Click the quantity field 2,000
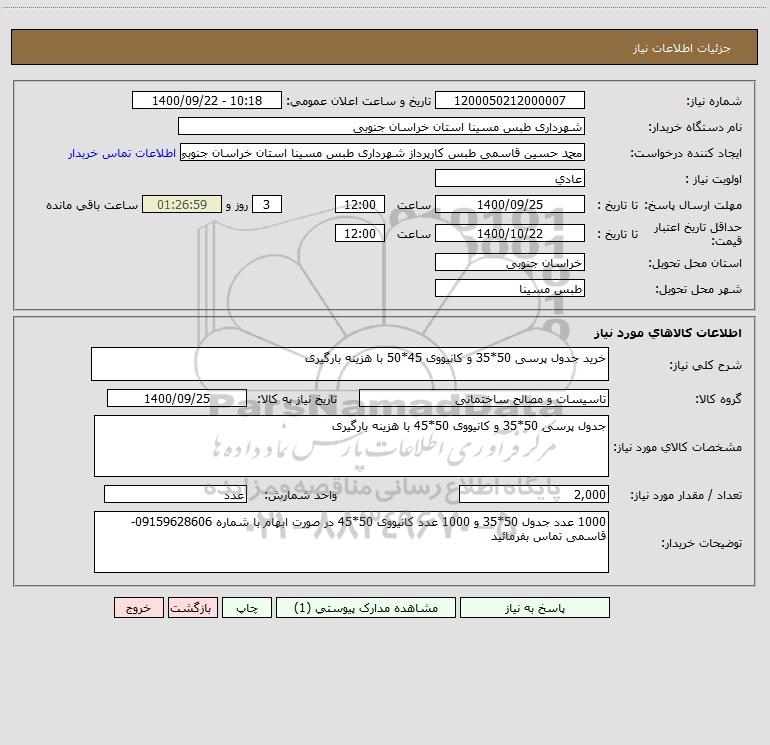770x745 pixels. point(534,494)
